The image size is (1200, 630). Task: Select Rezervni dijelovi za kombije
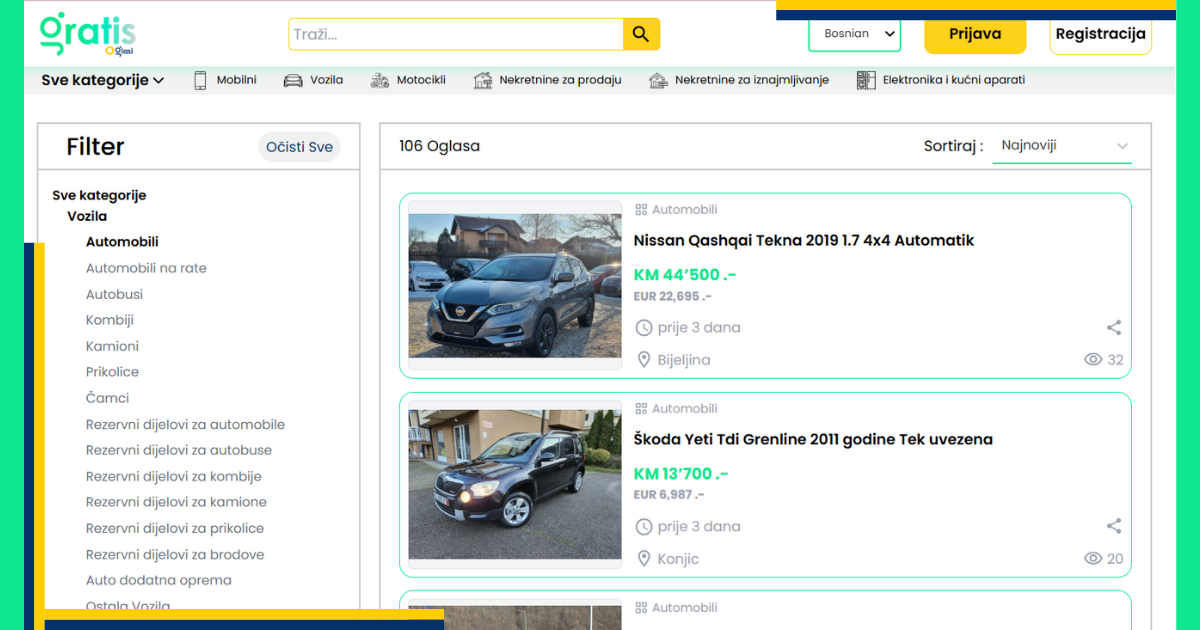pos(174,476)
